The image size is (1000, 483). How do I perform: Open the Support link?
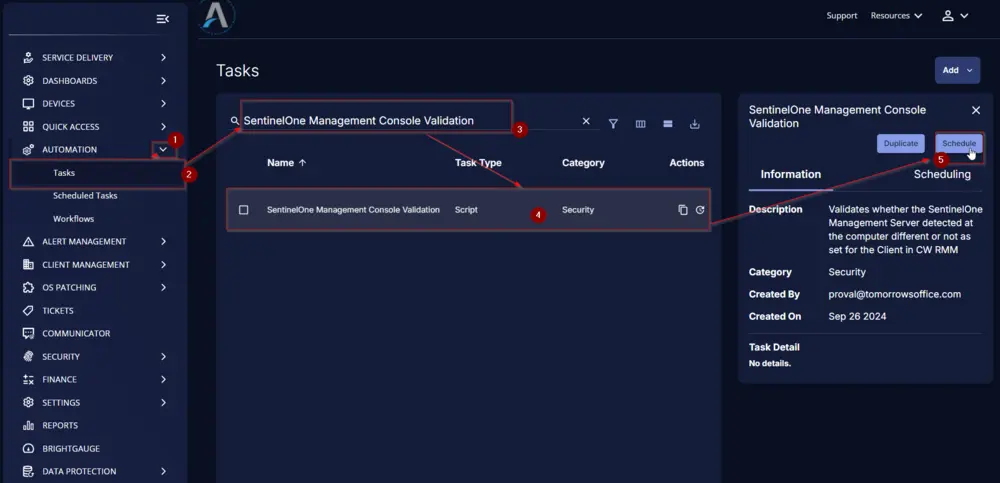[842, 16]
